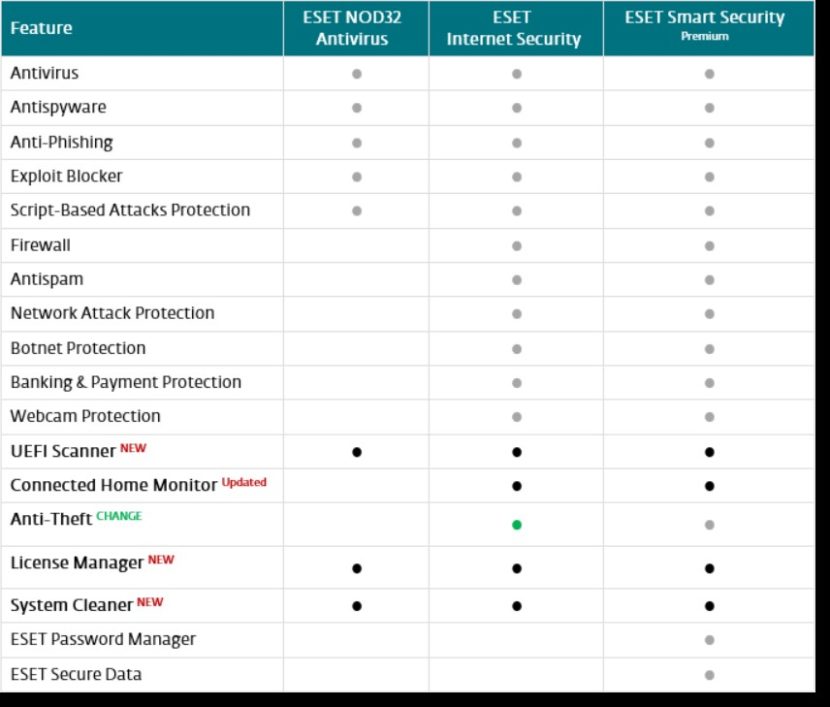This screenshot has width=830, height=707.
Task: Toggle the Botnet Protection indicator for Internet Security
Action: 516,348
